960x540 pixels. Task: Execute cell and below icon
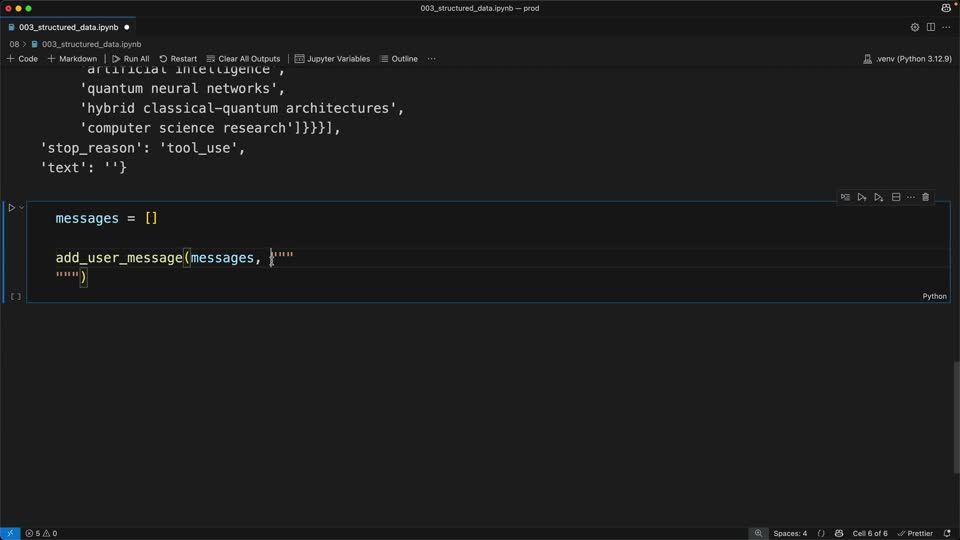tap(879, 197)
